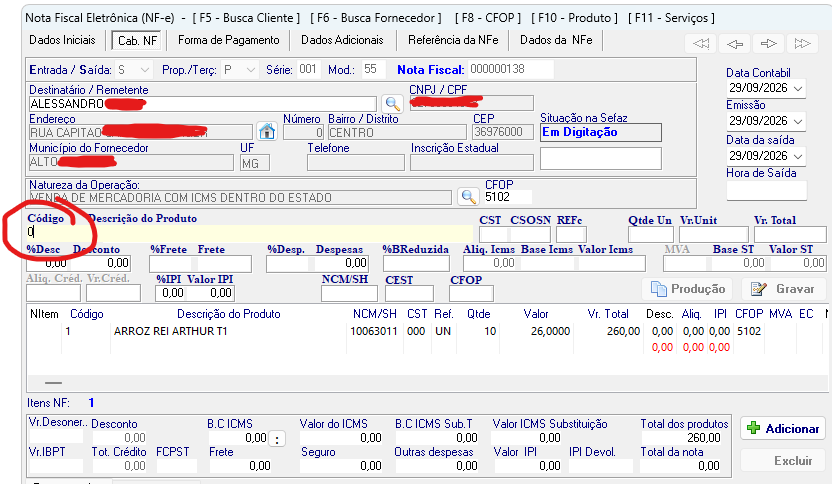Go to first record with the double-left arrow
832x484 pixels.
point(700,44)
